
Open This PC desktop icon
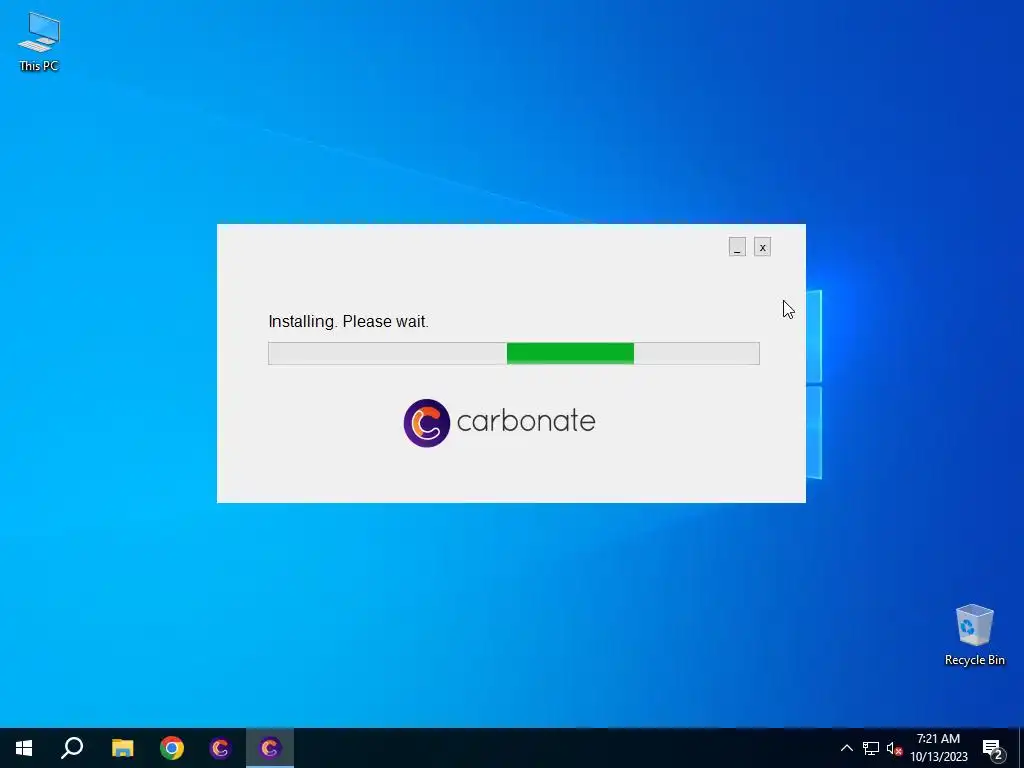[39, 41]
